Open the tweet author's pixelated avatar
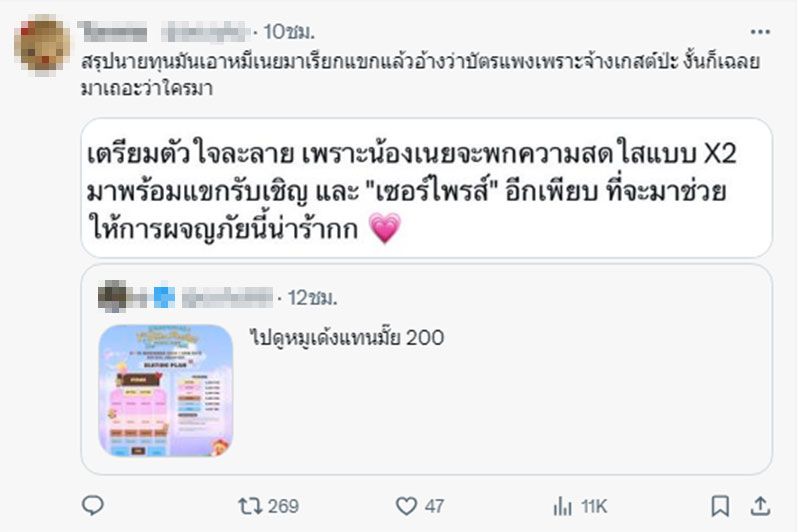The image size is (800, 532). coord(42,43)
